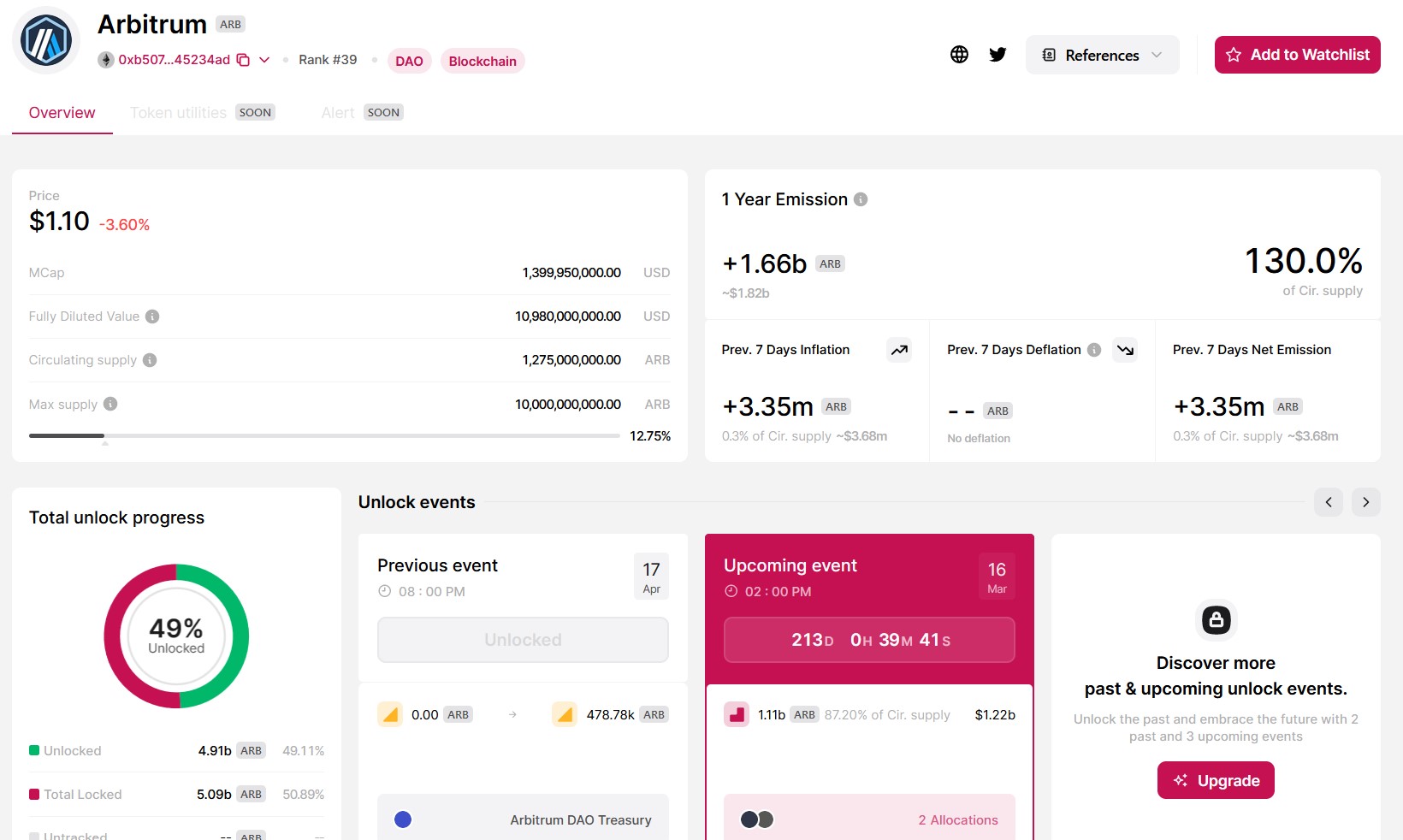
Task: Click the Rank #39 label
Action: 328,60
